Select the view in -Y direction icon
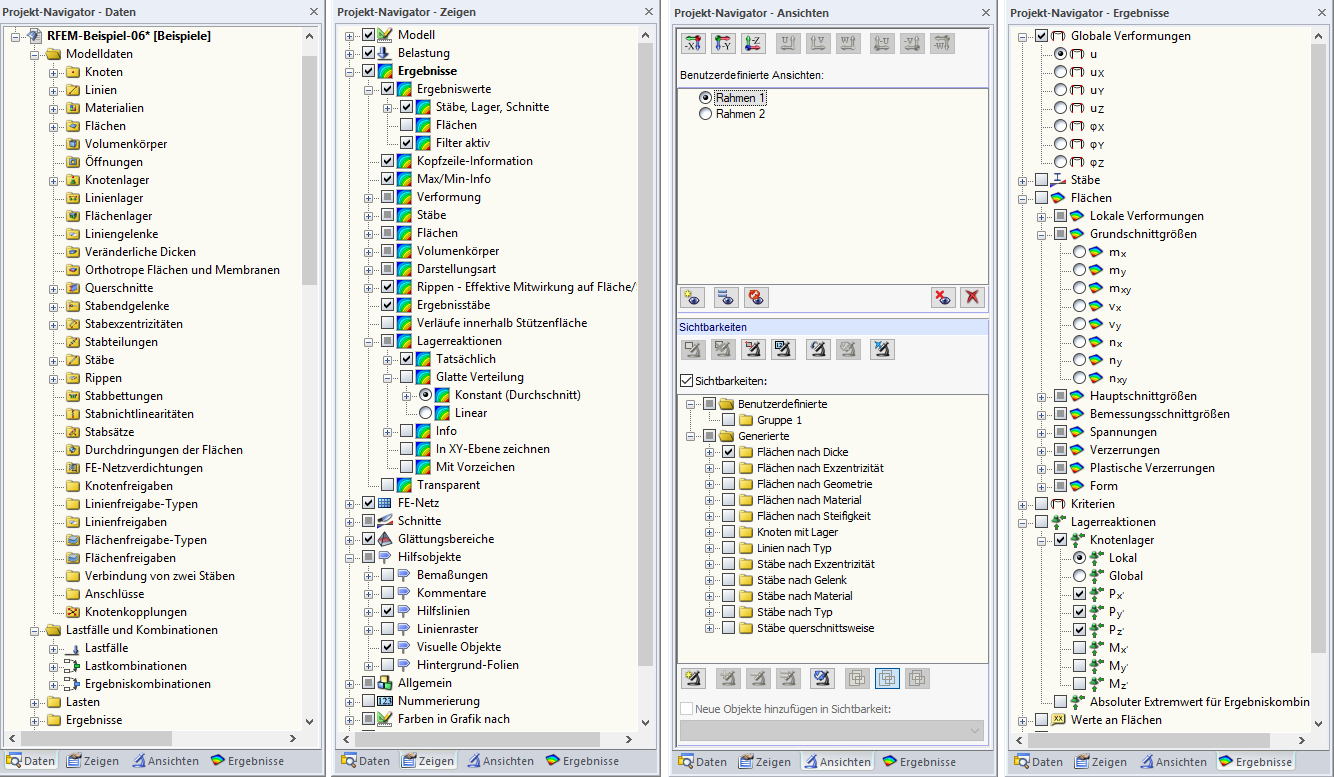 click(x=723, y=42)
